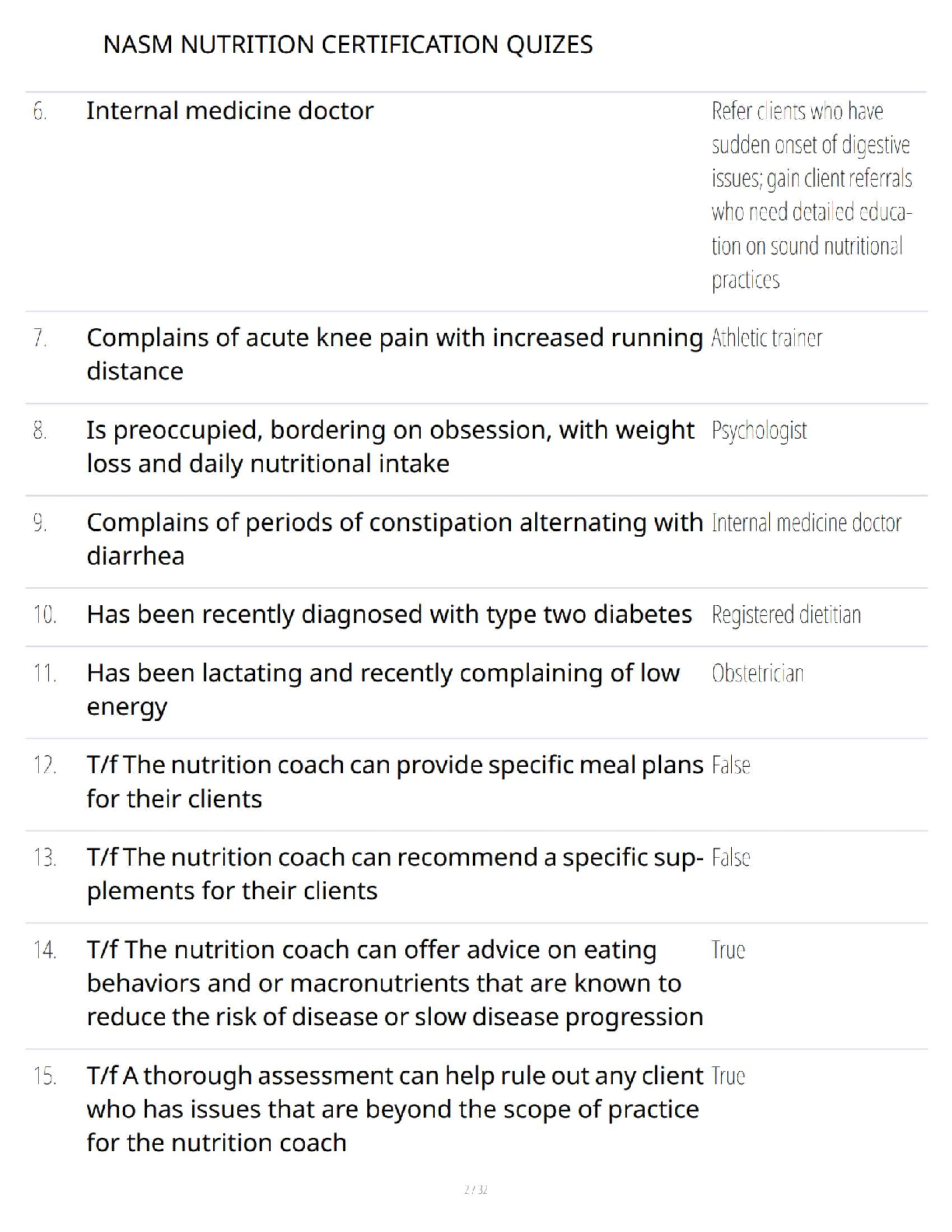Click the 'constipation alternating with diarrhea' question
952x1232 pixels.
pos(394,538)
